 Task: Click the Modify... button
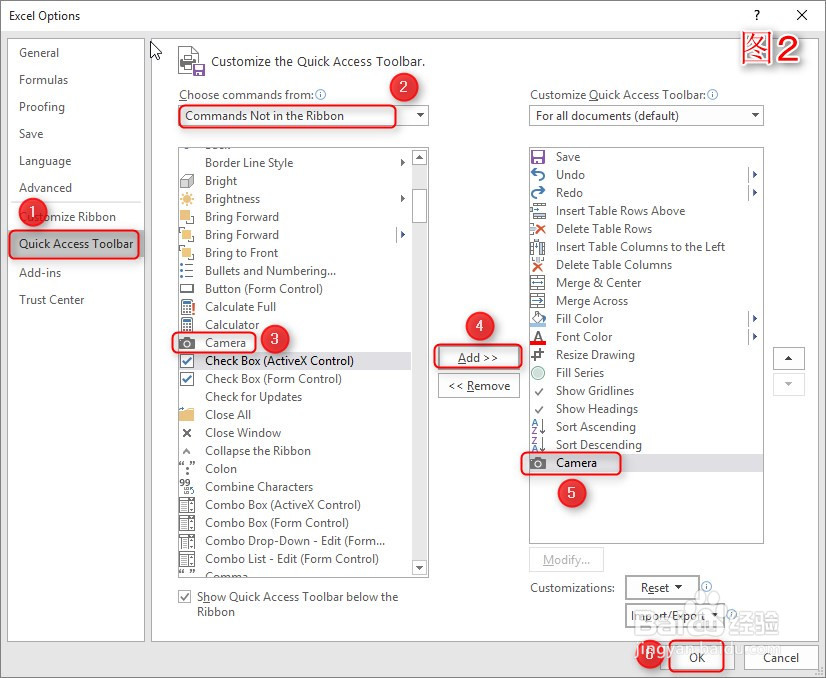pos(566,560)
